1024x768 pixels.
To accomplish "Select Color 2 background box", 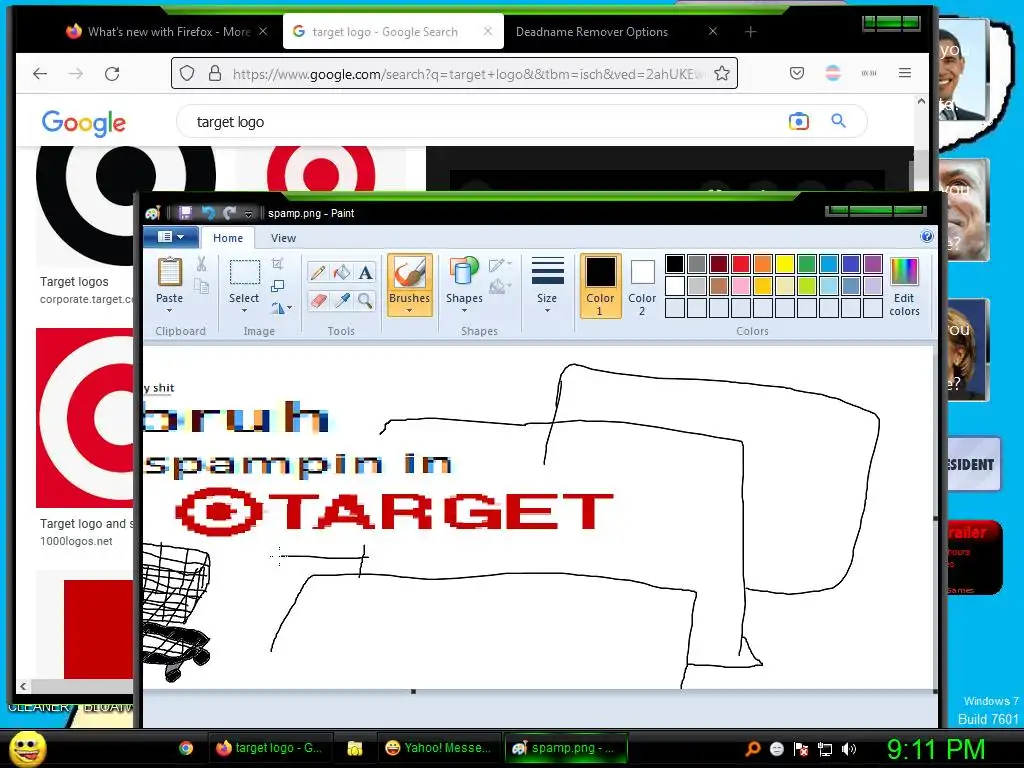I will tap(642, 286).
